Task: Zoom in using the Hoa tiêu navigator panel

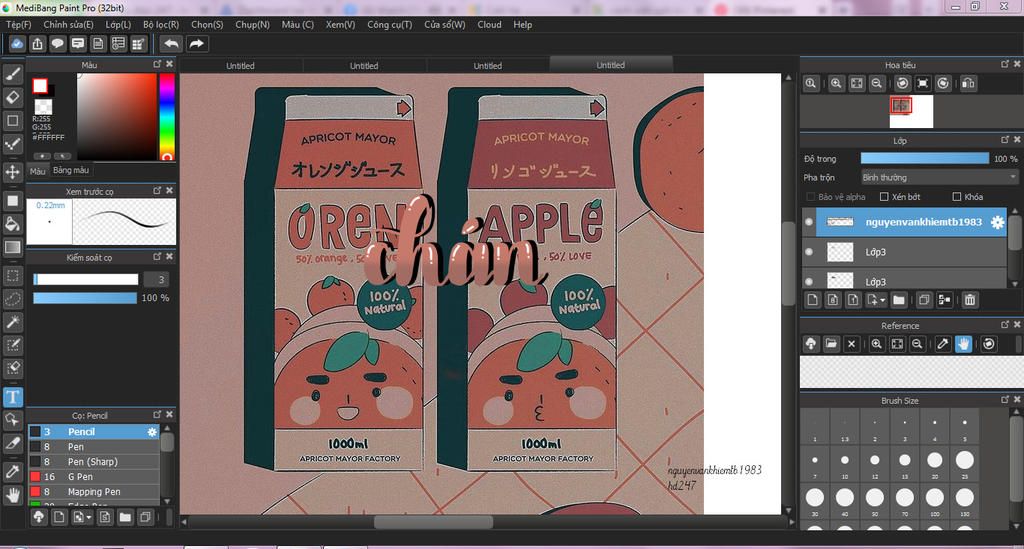Action: [836, 84]
